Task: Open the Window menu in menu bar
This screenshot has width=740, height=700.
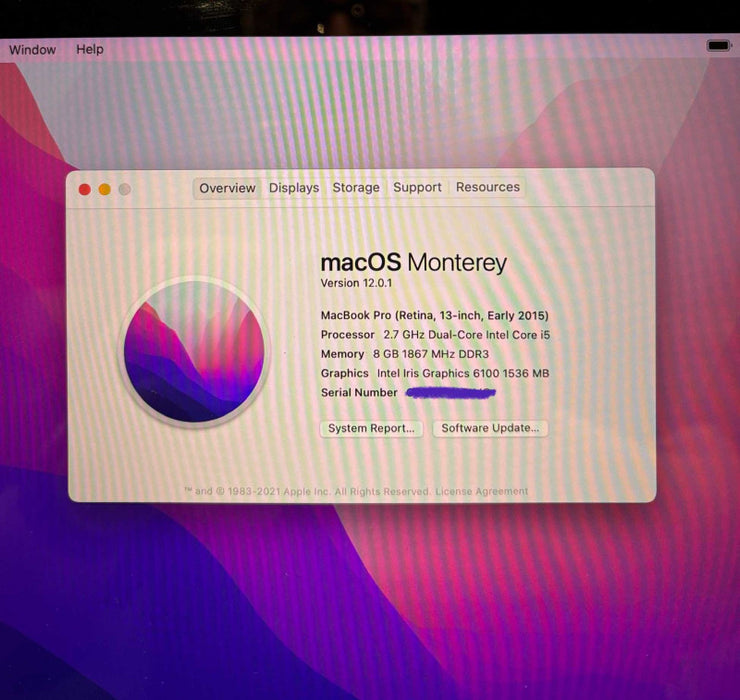Action: tap(32, 50)
